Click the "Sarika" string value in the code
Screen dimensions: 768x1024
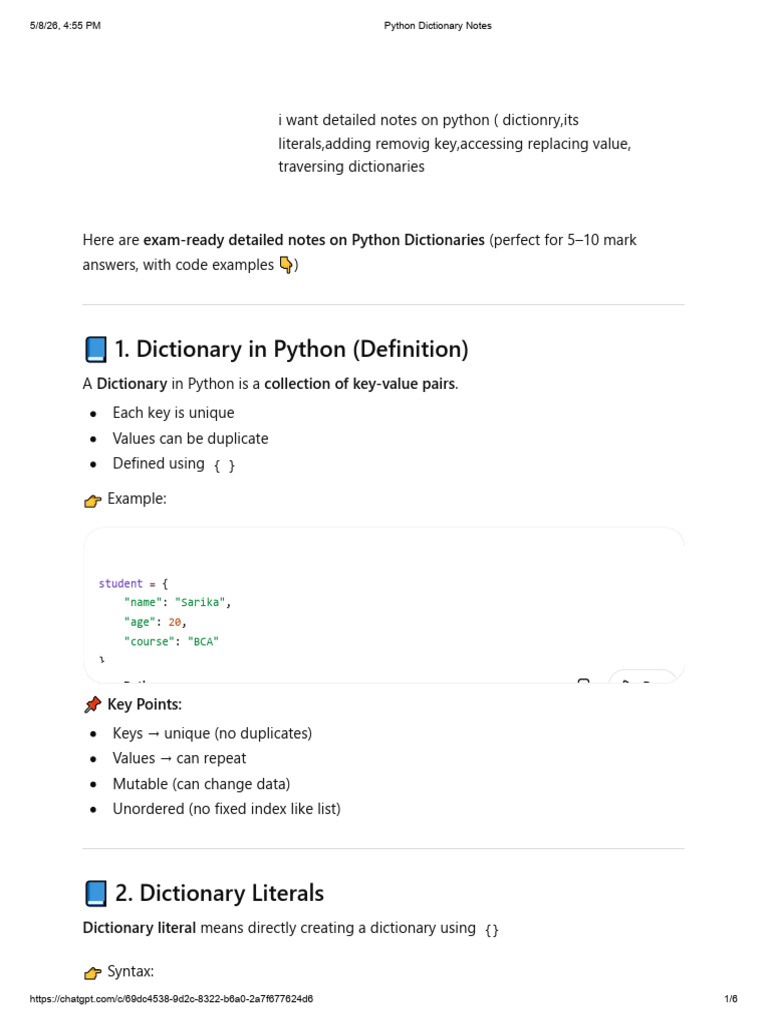coord(200,602)
